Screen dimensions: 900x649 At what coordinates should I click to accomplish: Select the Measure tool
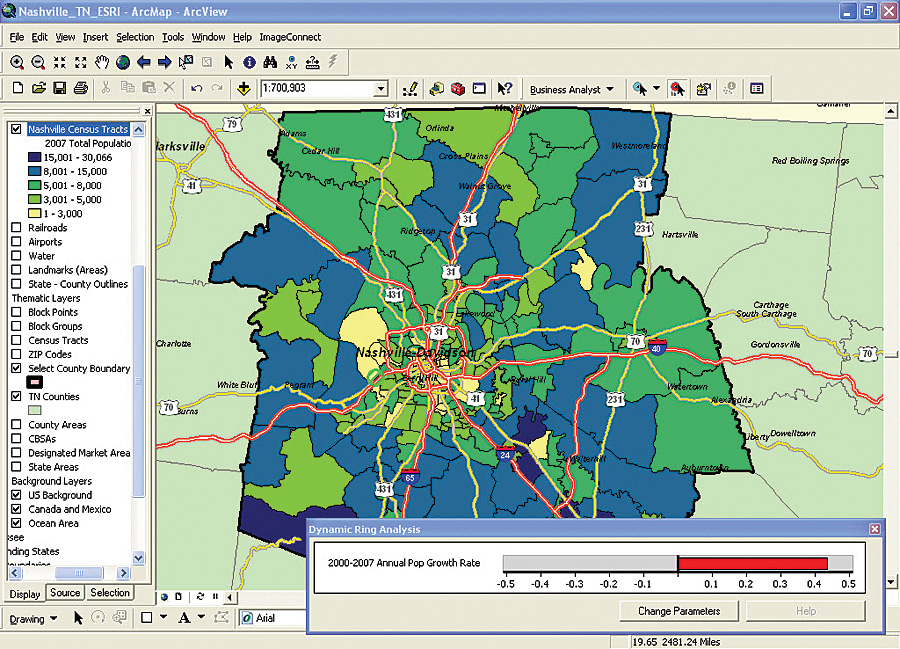312,62
